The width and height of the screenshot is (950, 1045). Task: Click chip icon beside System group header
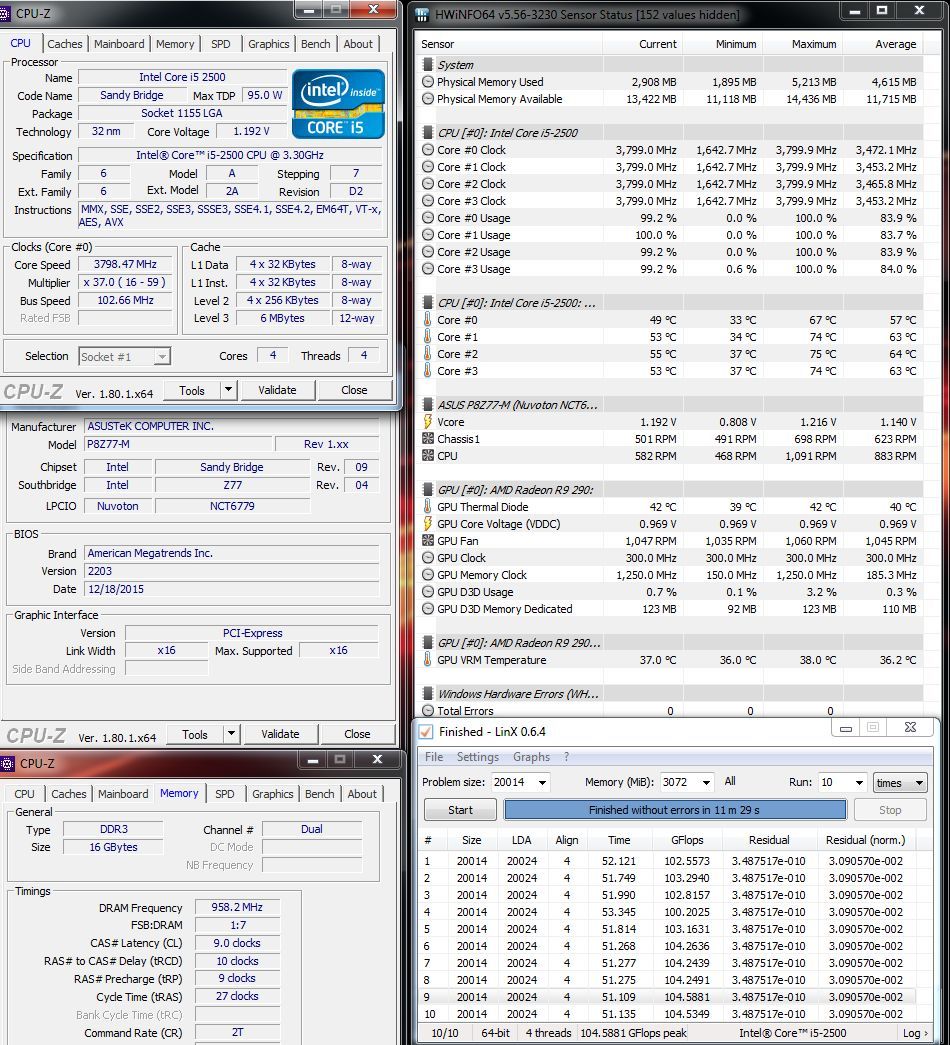428,65
